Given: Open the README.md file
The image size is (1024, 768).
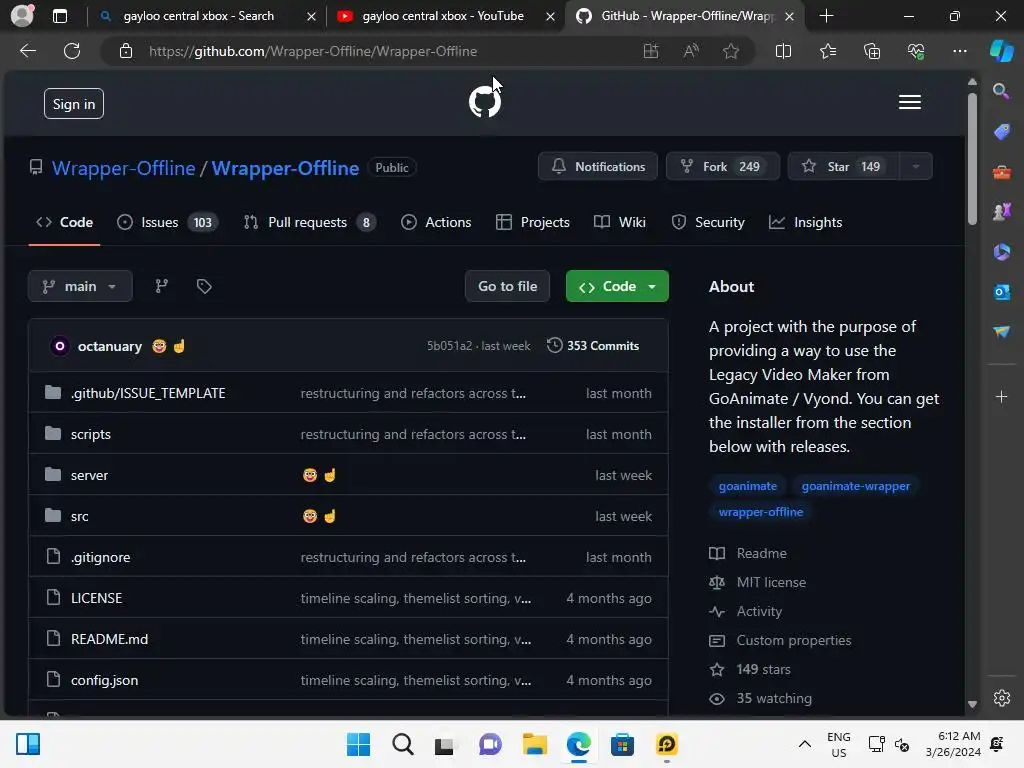Looking at the screenshot, I should 109,639.
